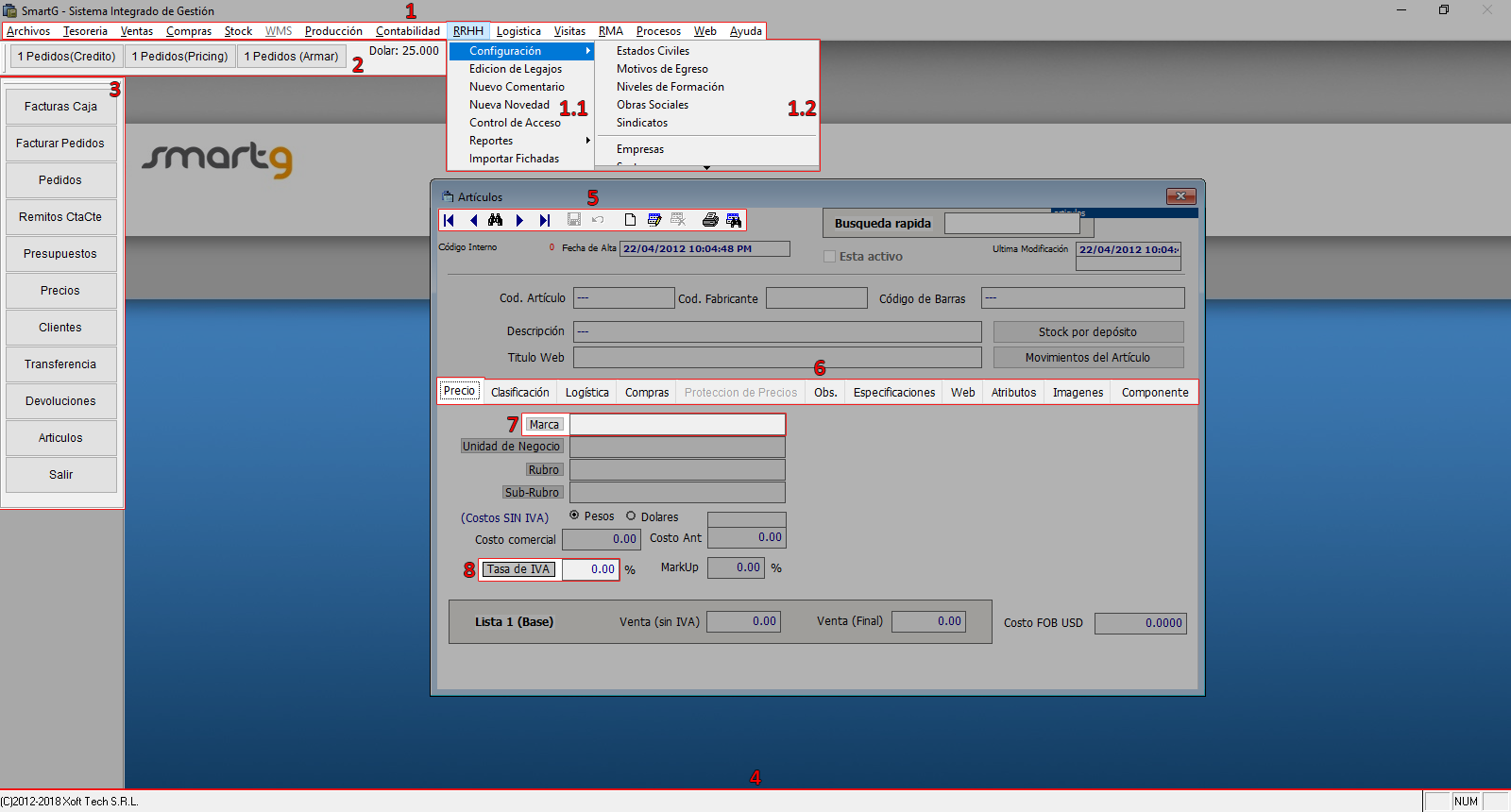Switch to the Imagenes tab
Viewport: 1511px width, 812px height.
pos(1078,392)
